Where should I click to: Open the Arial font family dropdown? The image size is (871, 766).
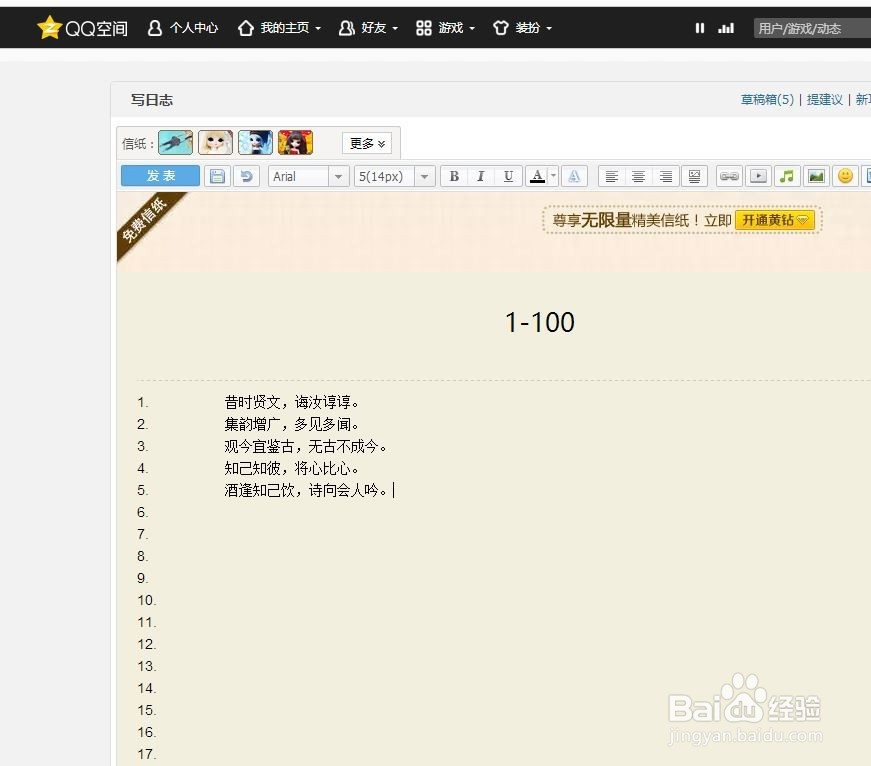click(308, 177)
